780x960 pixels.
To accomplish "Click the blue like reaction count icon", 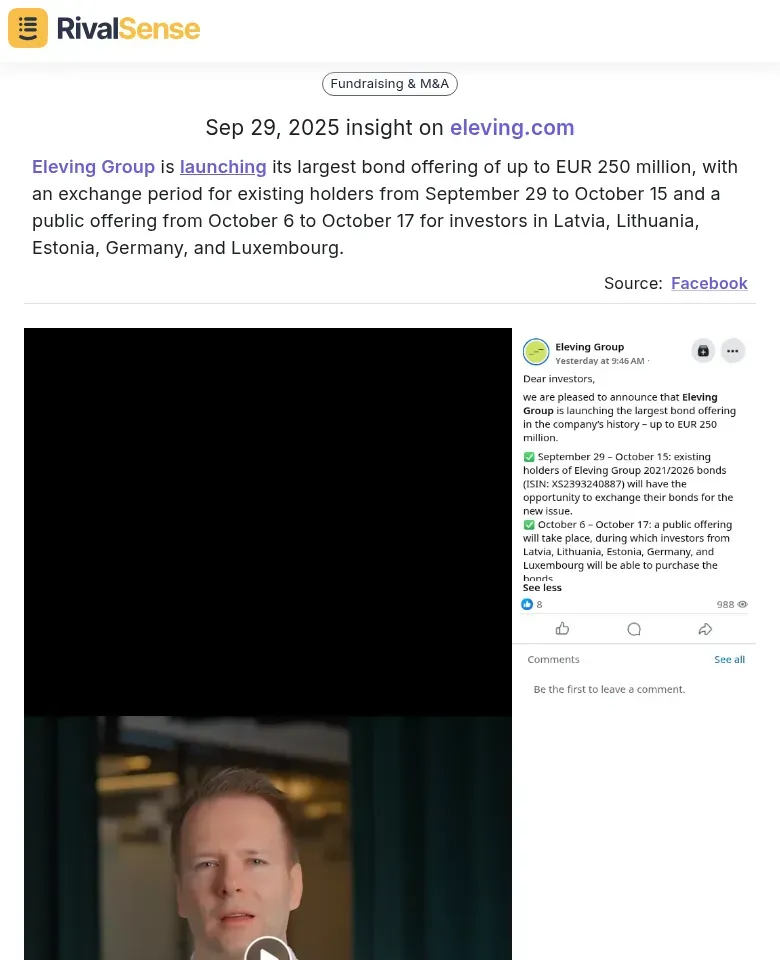I will click(527, 604).
